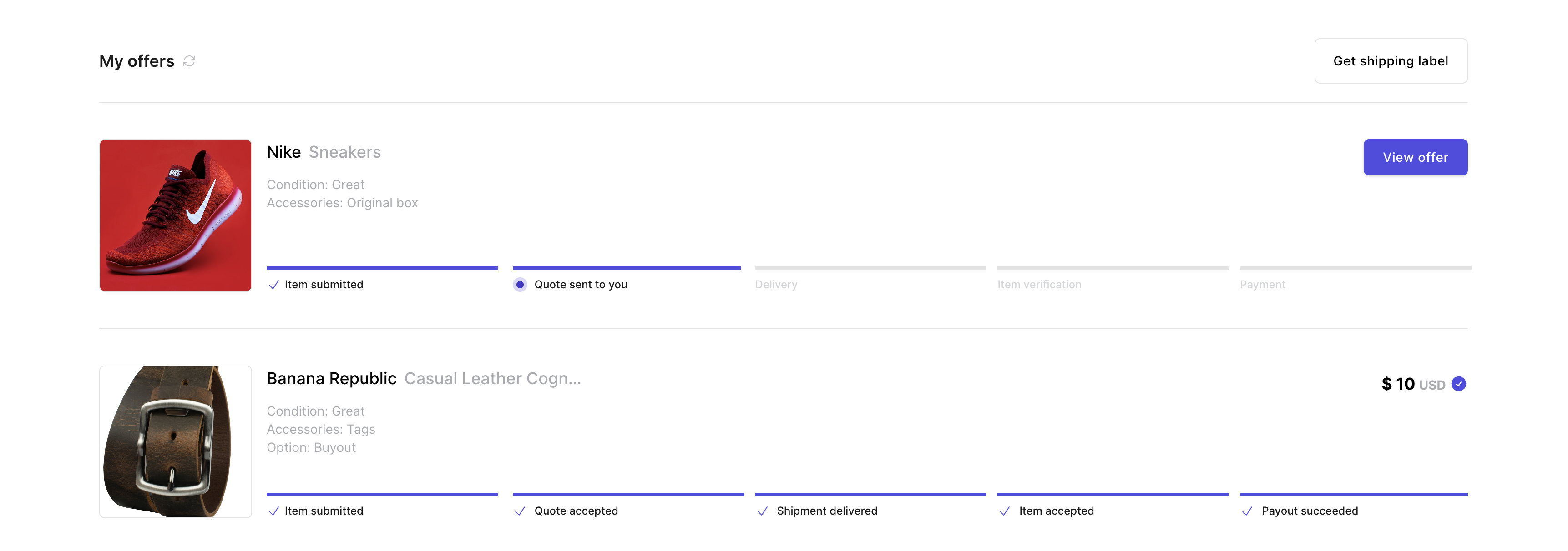Click the Payout succeeded label
The width and height of the screenshot is (1568, 551).
pyautogui.click(x=1309, y=511)
